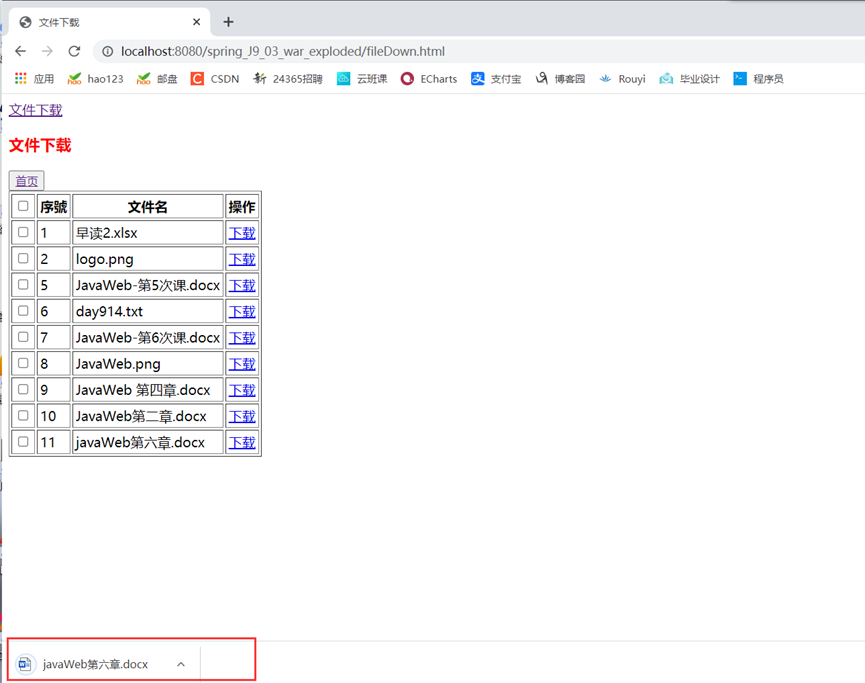
Task: Reload the page with the refresh icon
Action: click(74, 51)
